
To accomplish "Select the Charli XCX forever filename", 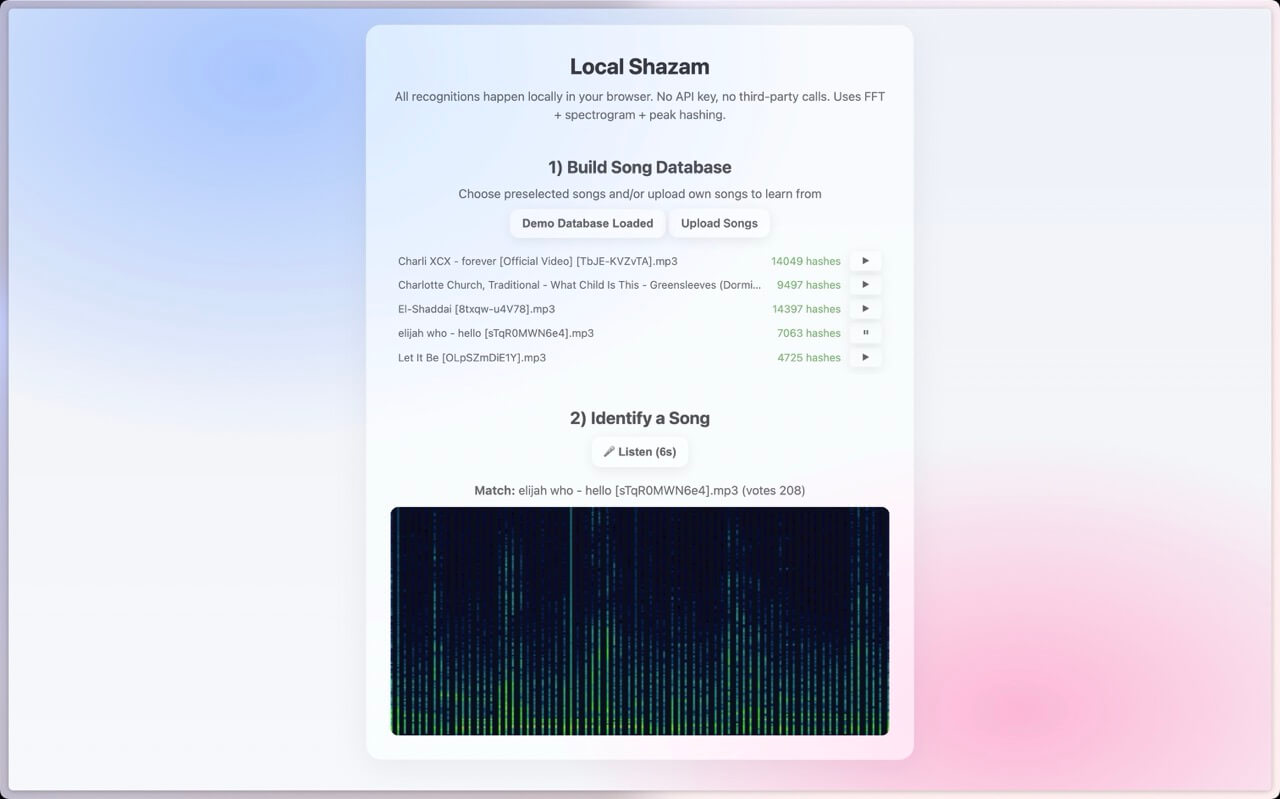I will coord(537,261).
